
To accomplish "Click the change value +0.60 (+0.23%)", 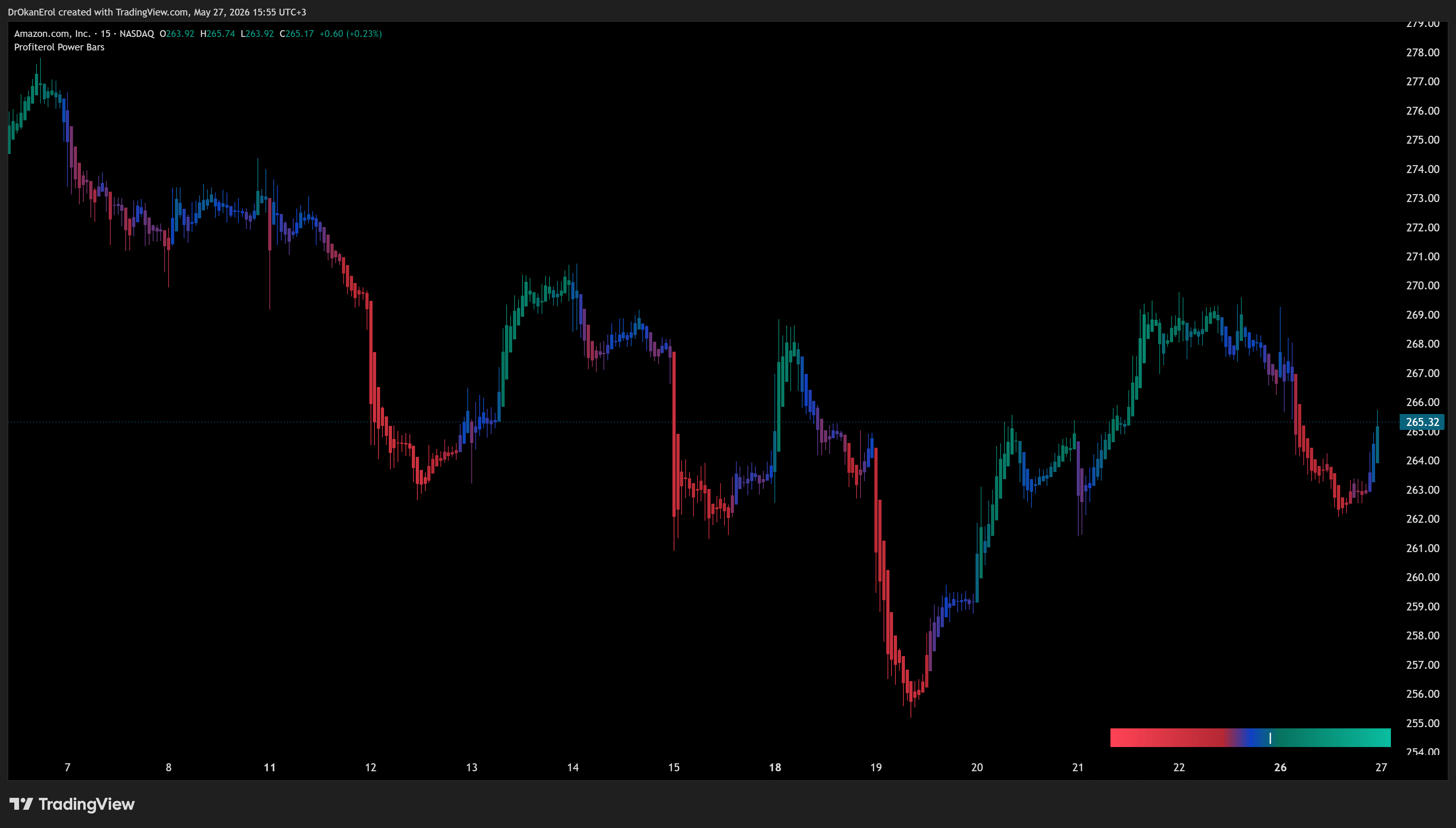I will [x=351, y=34].
